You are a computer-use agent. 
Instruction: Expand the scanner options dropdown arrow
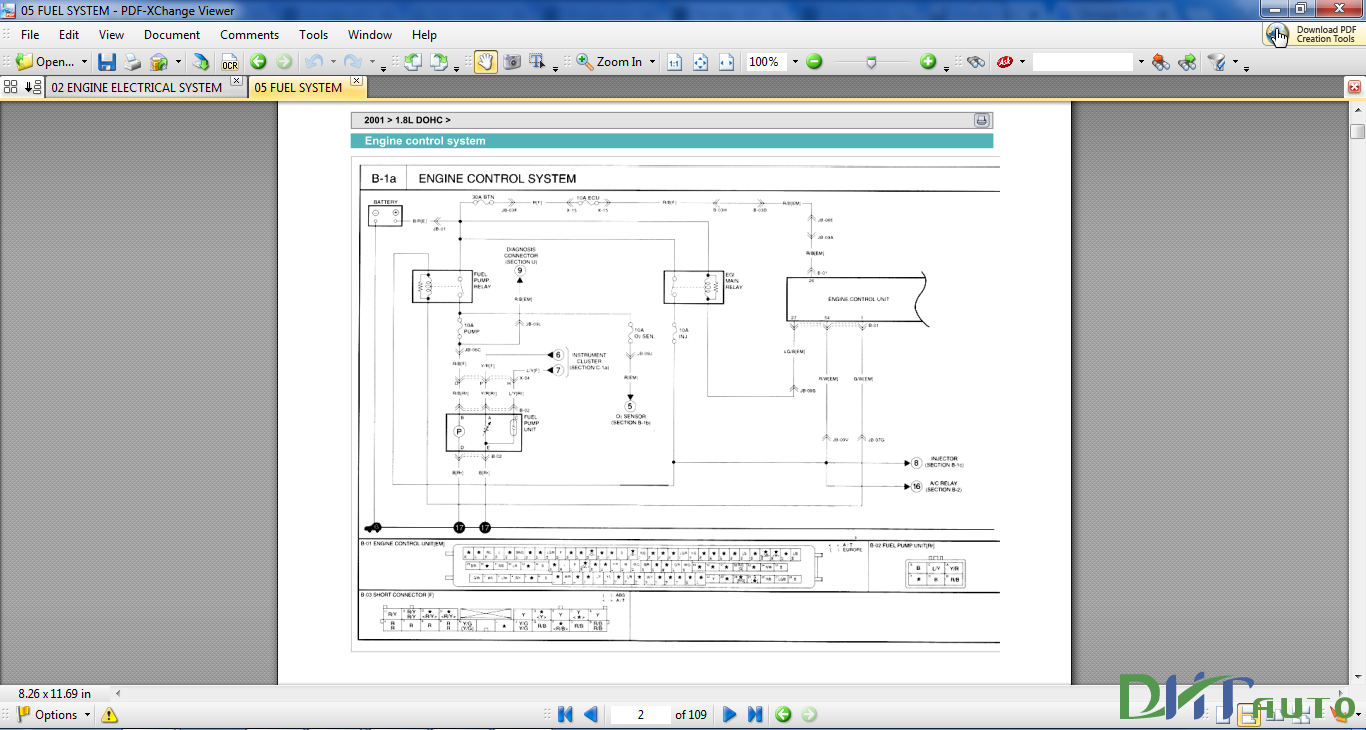tap(178, 62)
